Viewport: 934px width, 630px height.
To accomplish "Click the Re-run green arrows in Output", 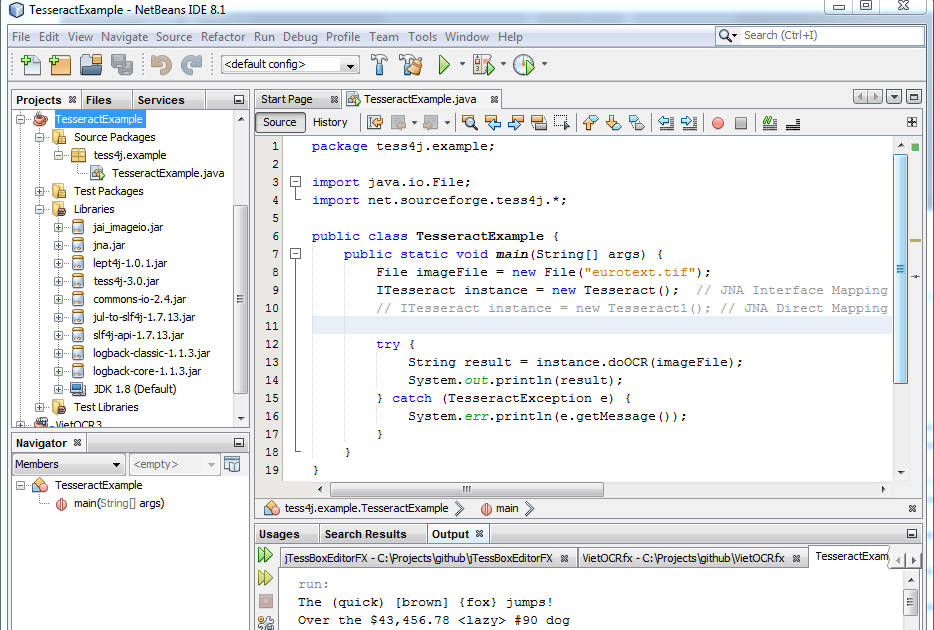I will click(265, 555).
